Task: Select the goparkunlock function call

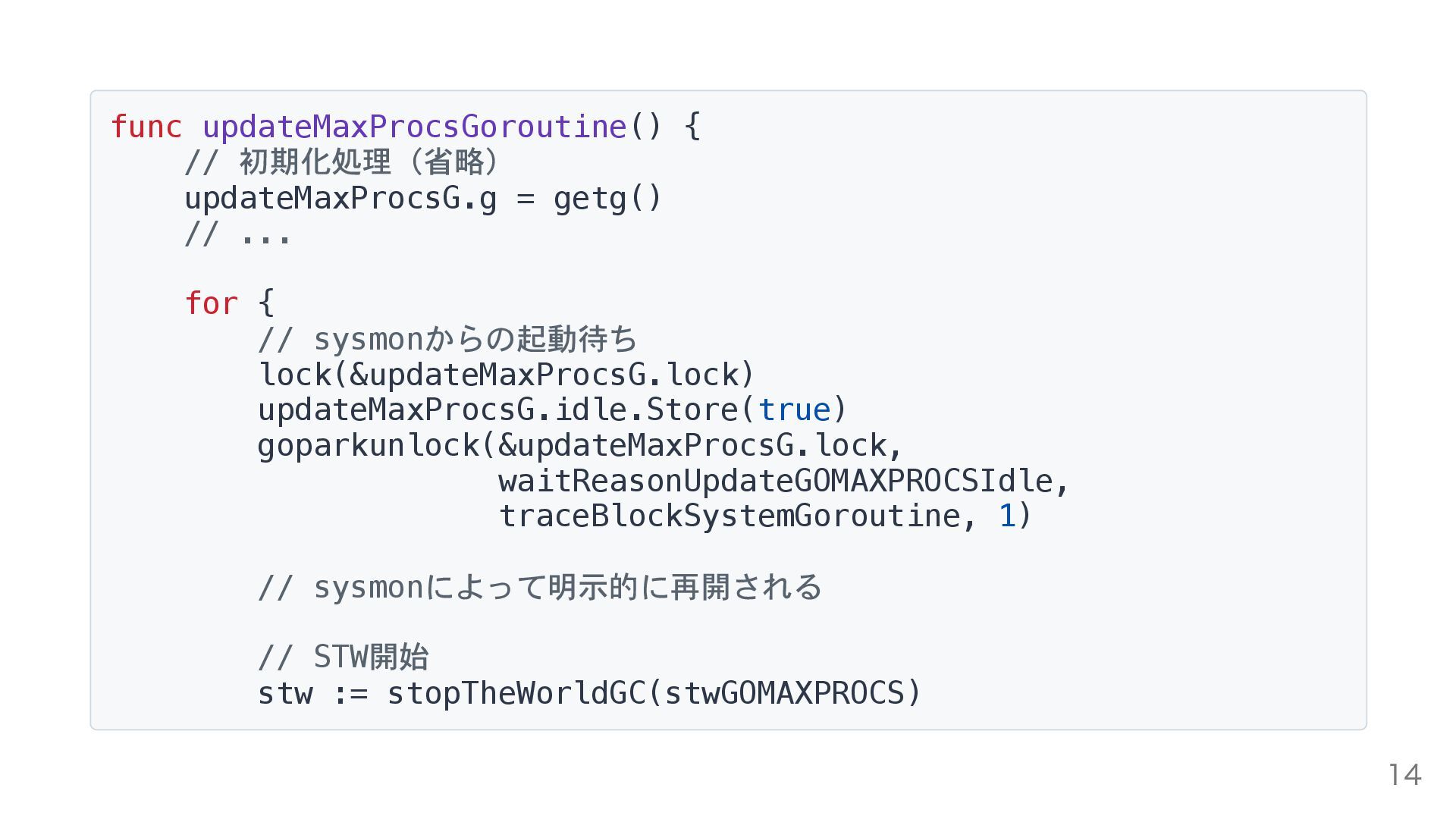Action: [369, 447]
